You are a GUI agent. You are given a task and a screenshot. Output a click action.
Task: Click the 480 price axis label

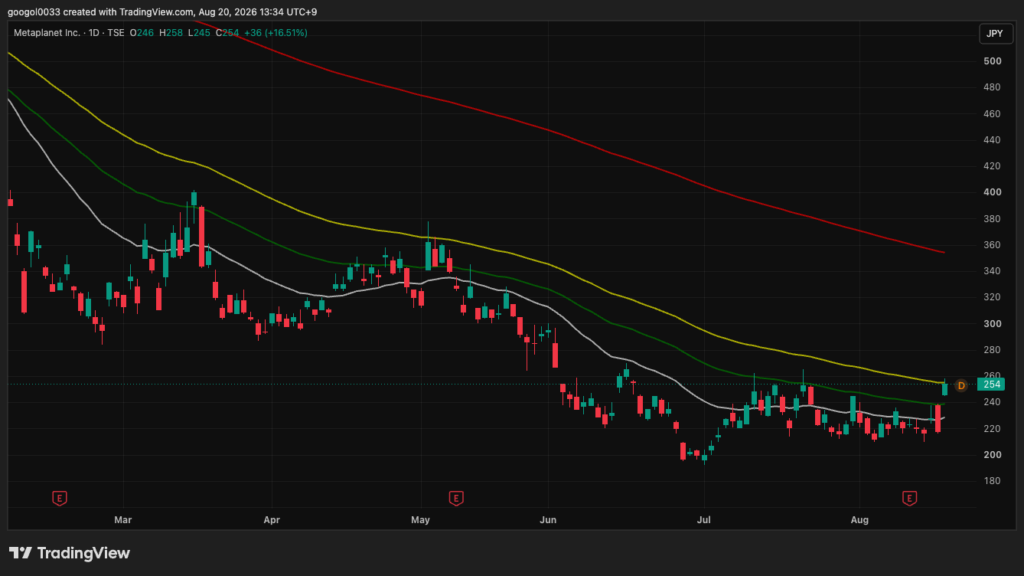point(992,88)
